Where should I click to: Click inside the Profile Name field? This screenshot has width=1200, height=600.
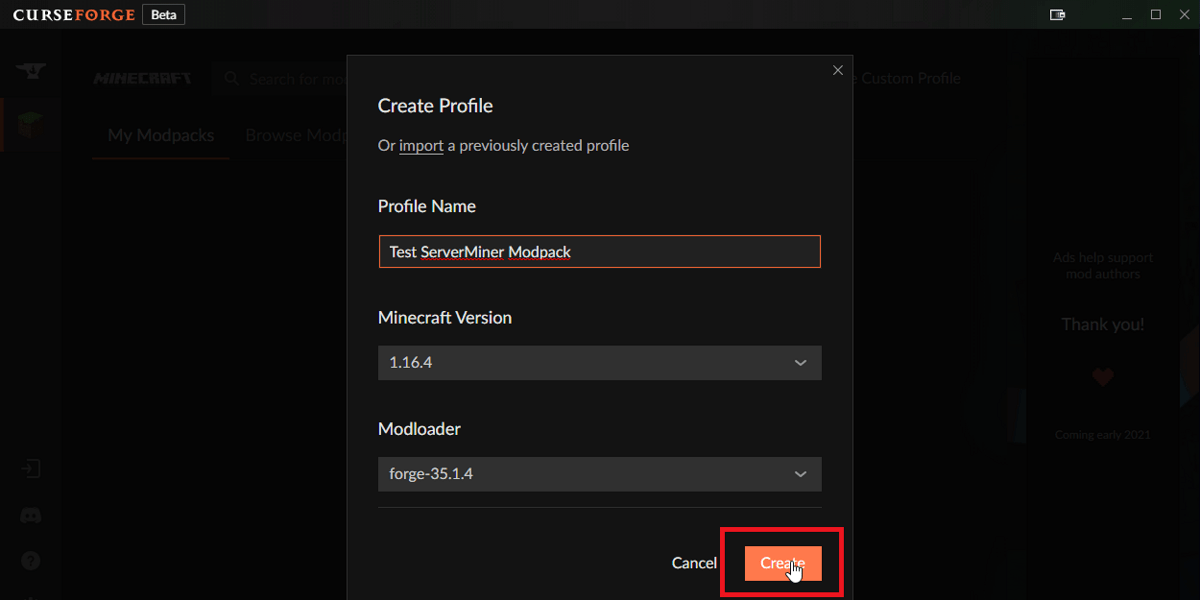coord(599,251)
